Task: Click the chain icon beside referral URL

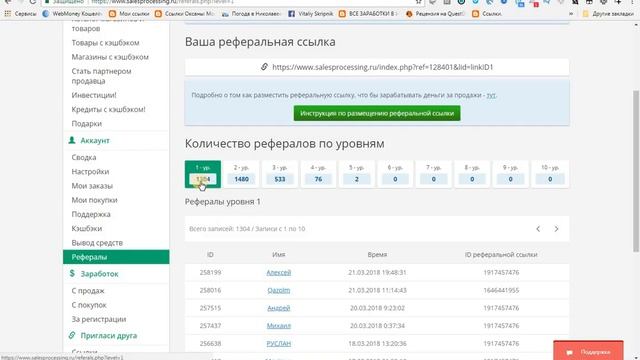Action: (264, 67)
